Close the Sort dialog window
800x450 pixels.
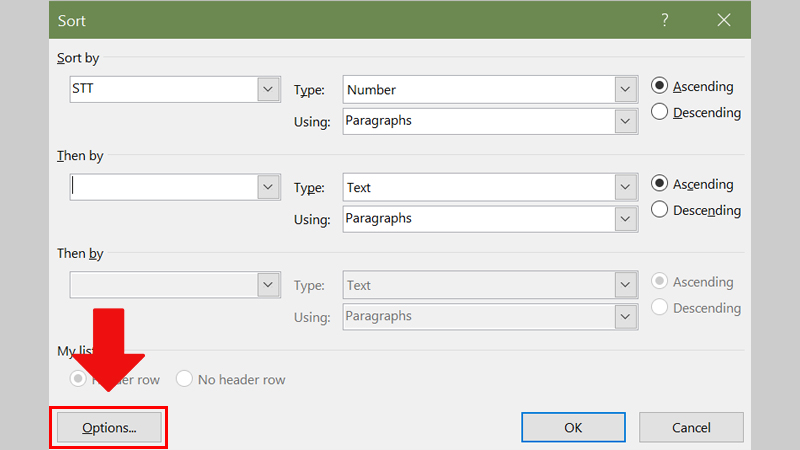724,20
